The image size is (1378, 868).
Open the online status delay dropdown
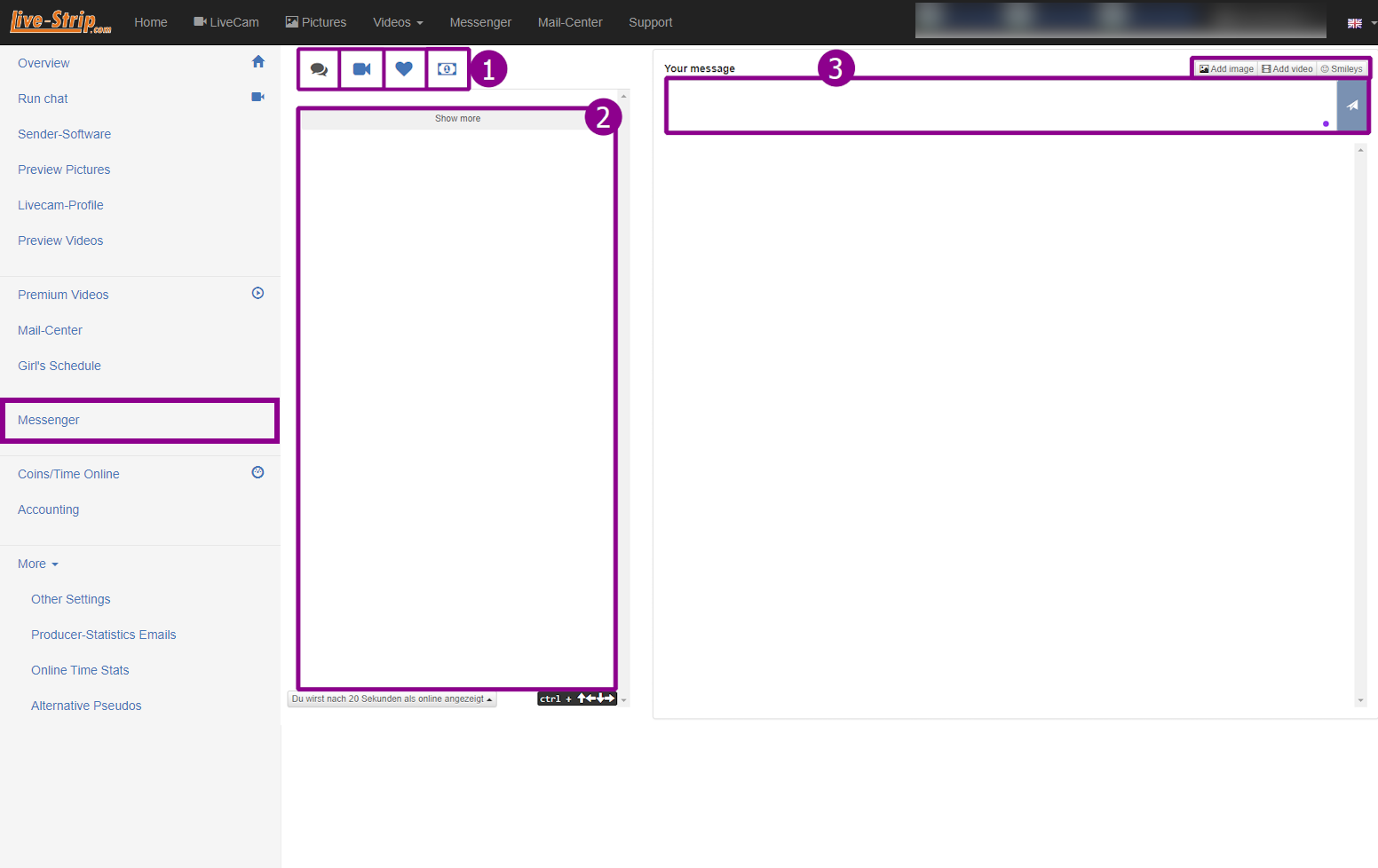click(x=392, y=699)
